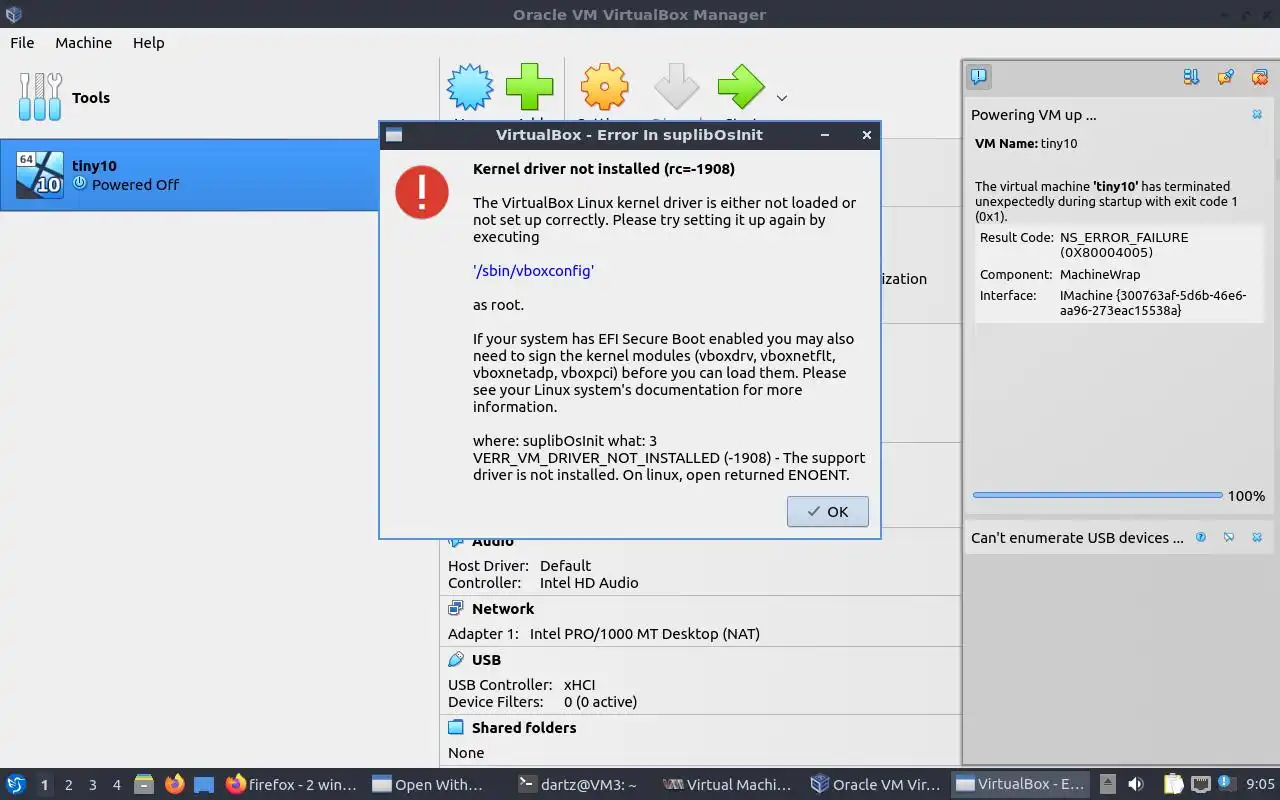This screenshot has width=1280, height=800.
Task: Click the show desktop icon in the taskbar
Action: click(x=204, y=785)
